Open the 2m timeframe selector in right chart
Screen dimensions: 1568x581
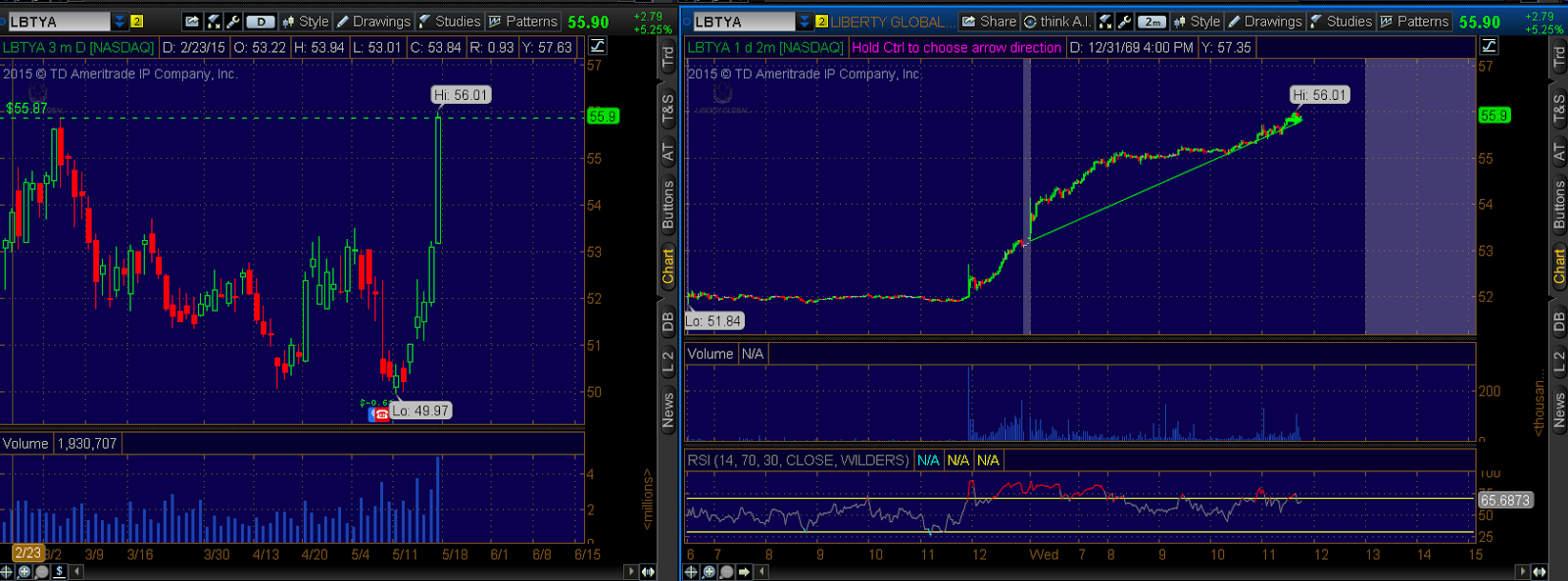[1152, 22]
